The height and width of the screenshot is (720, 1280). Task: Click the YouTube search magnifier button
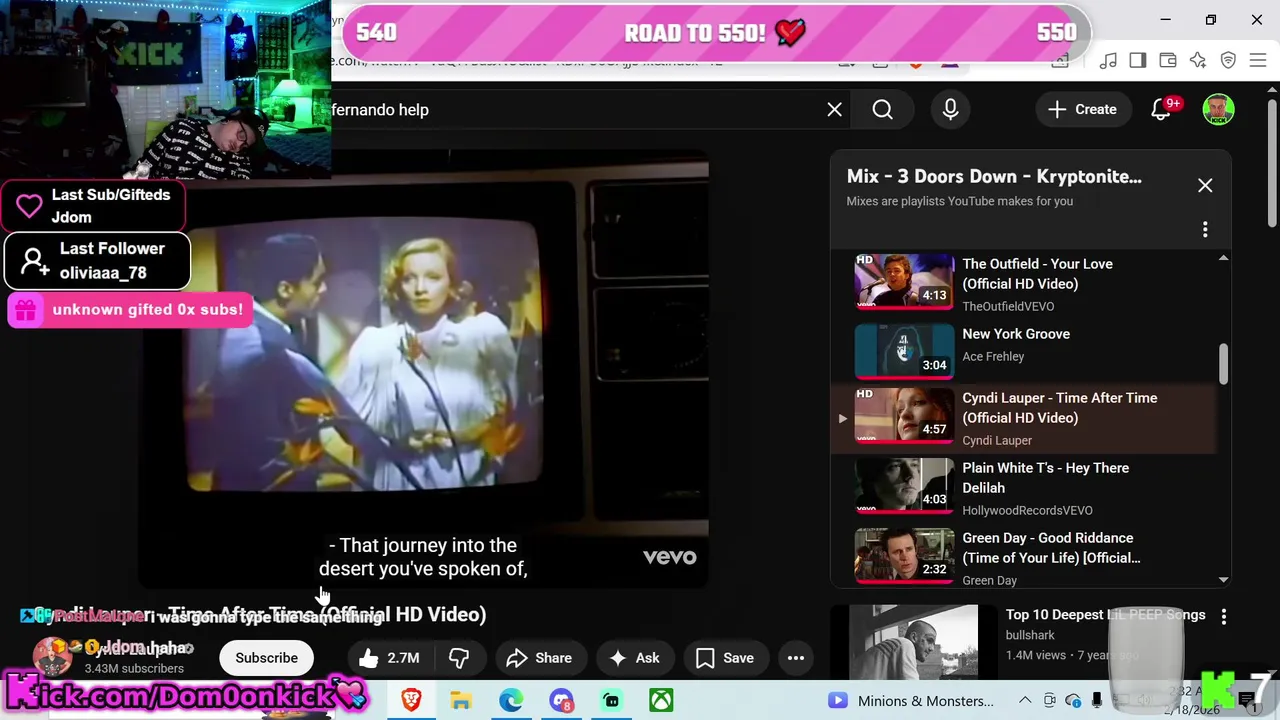click(882, 110)
